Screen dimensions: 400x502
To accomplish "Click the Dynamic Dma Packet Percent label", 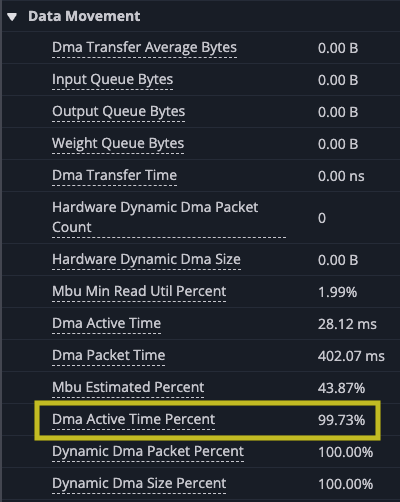I will pyautogui.click(x=148, y=451).
